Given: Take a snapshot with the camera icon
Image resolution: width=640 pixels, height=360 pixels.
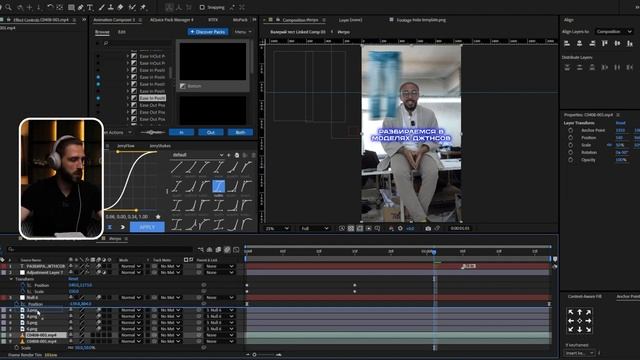Looking at the screenshot, I should click(428, 229).
